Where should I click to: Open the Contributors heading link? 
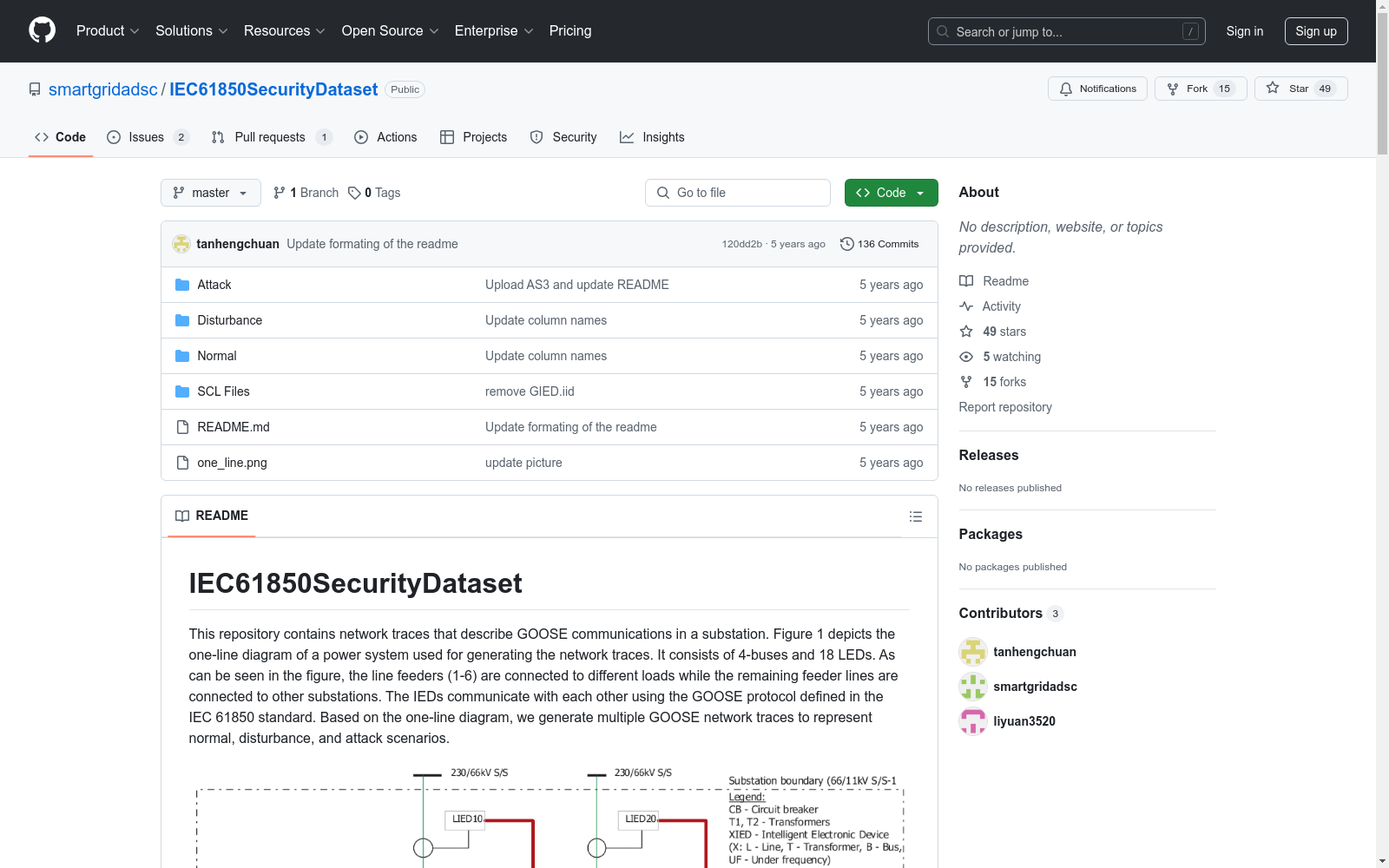[1010, 613]
